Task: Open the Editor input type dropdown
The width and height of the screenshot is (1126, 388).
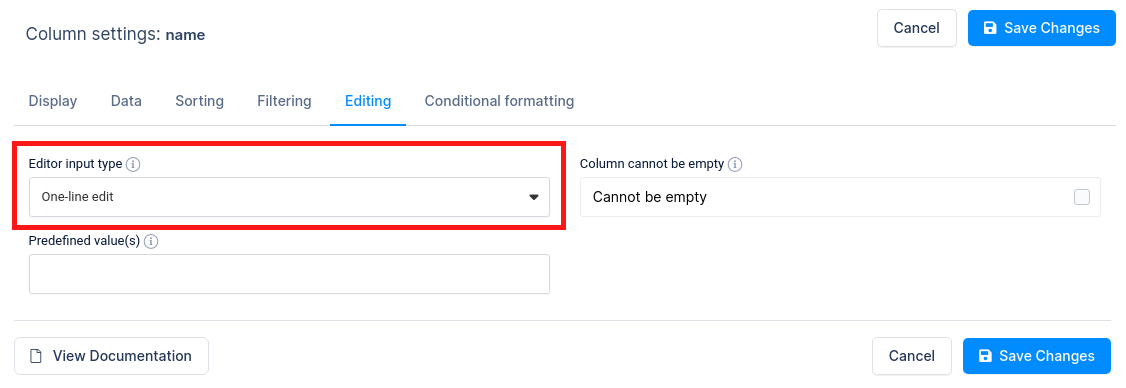Action: [289, 197]
